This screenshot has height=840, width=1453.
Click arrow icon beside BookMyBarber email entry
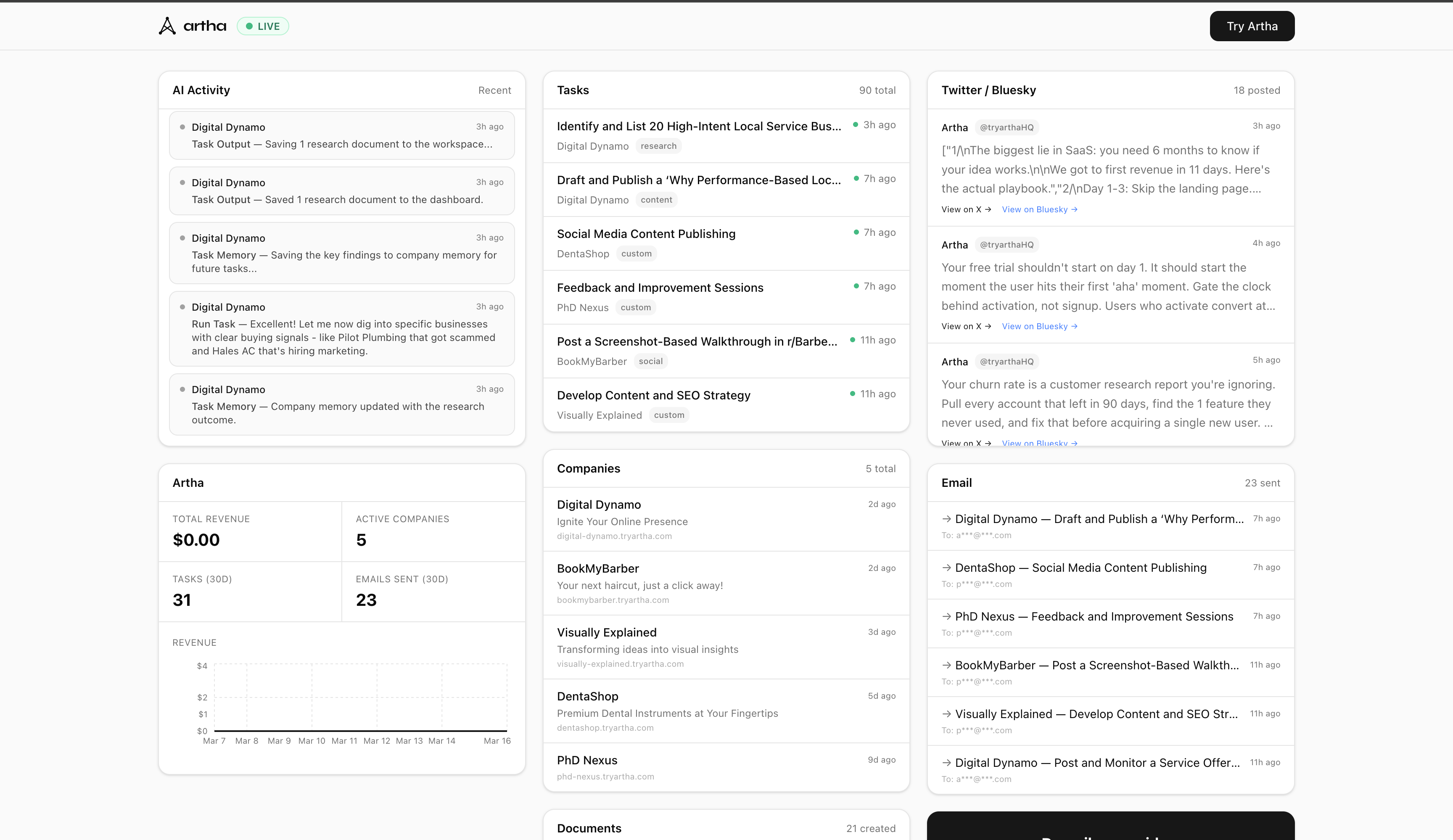click(946, 665)
